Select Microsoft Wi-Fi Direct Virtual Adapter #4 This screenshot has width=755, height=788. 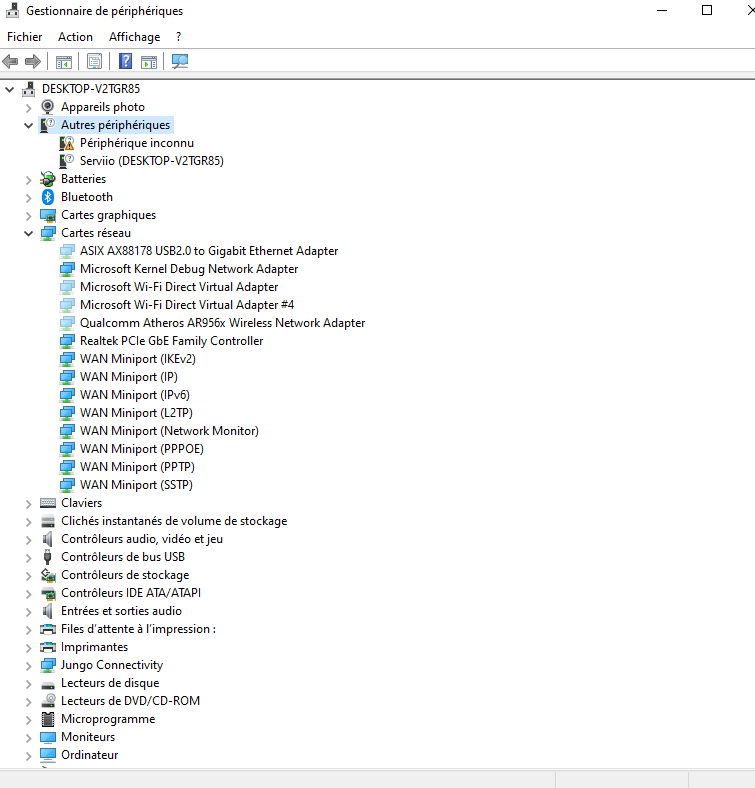tap(187, 305)
